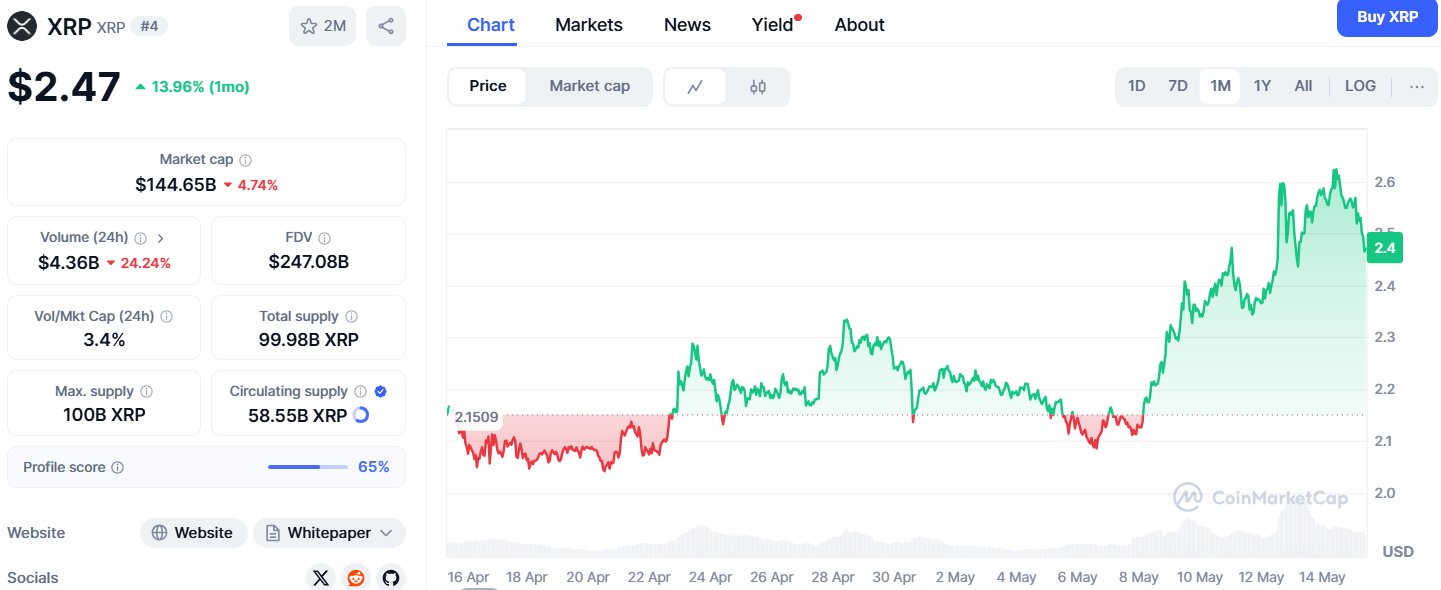Show the Market cap info tooltip icon

pos(246,160)
